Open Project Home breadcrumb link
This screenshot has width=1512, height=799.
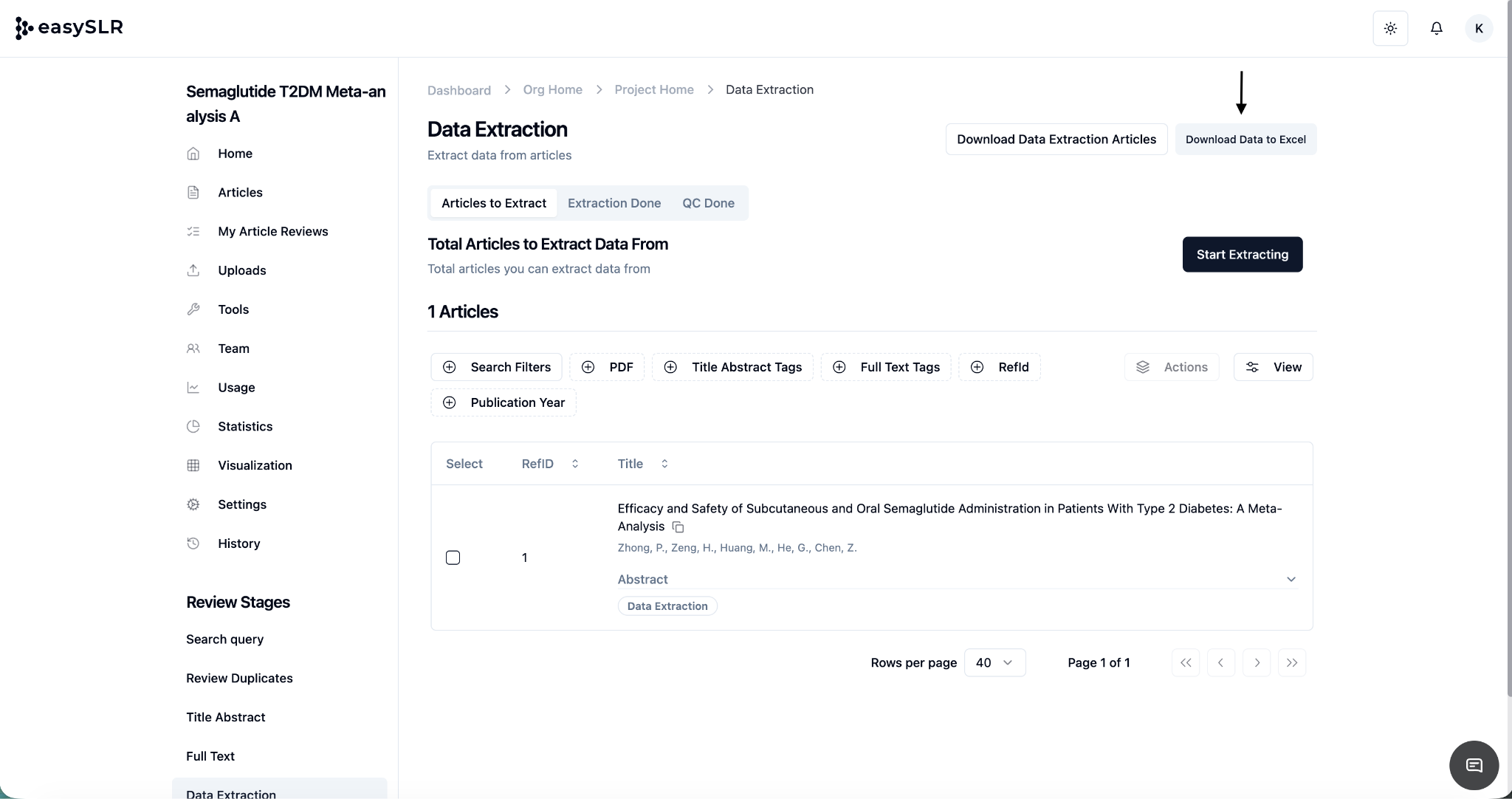(653, 89)
